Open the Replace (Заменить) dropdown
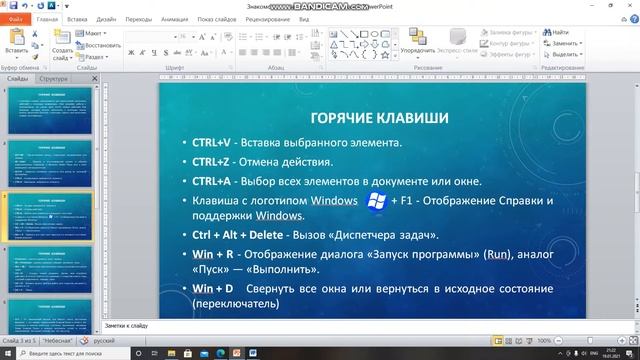The width and height of the screenshot is (640, 360). point(563,43)
